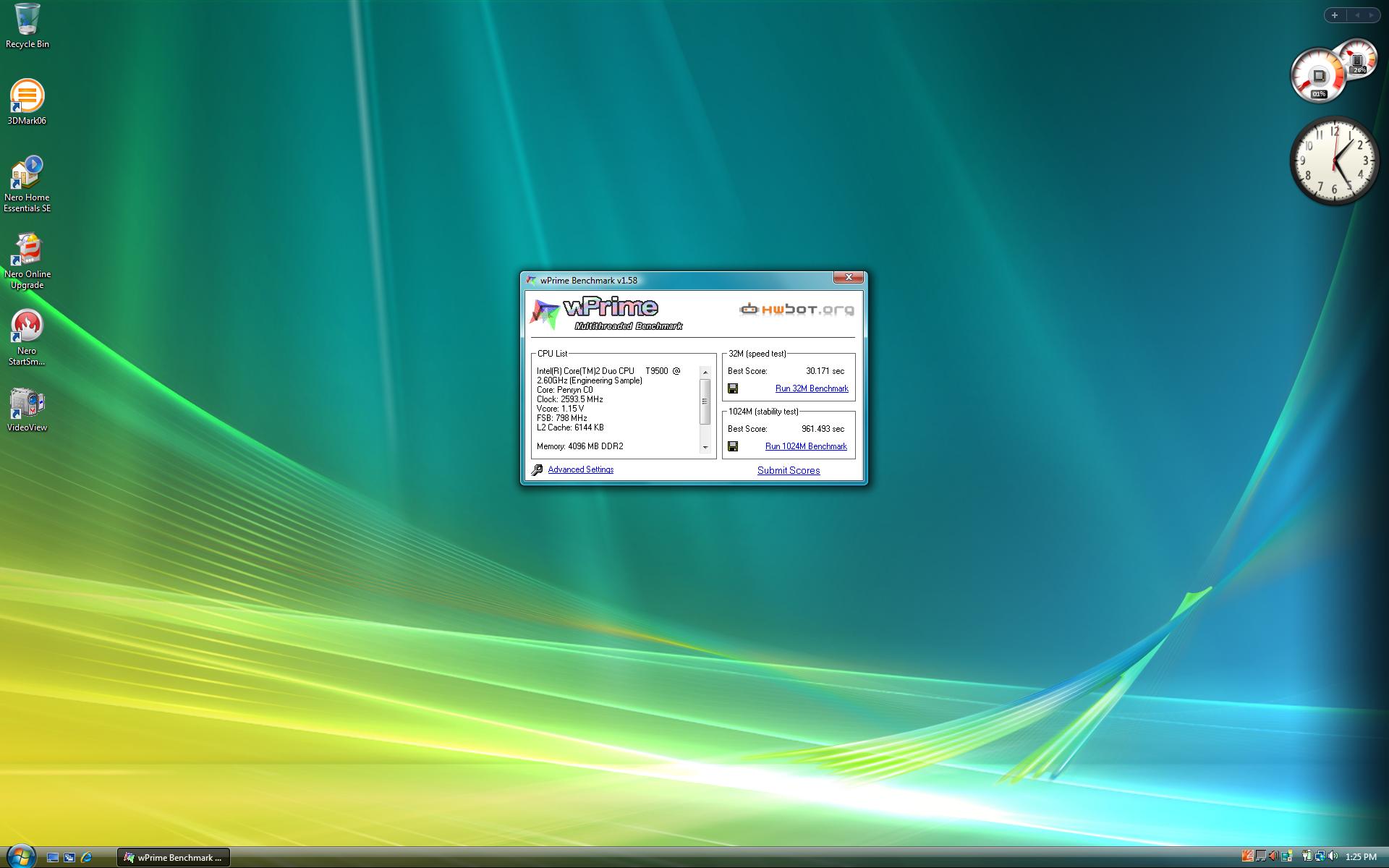Click the orange tray icon in system tray
Image resolution: width=1389 pixels, height=868 pixels.
click(x=1248, y=856)
